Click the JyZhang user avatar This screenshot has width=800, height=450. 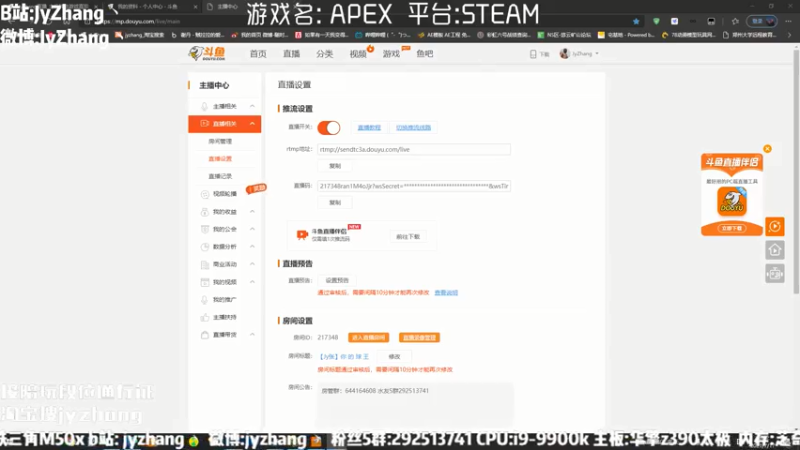(x=564, y=54)
